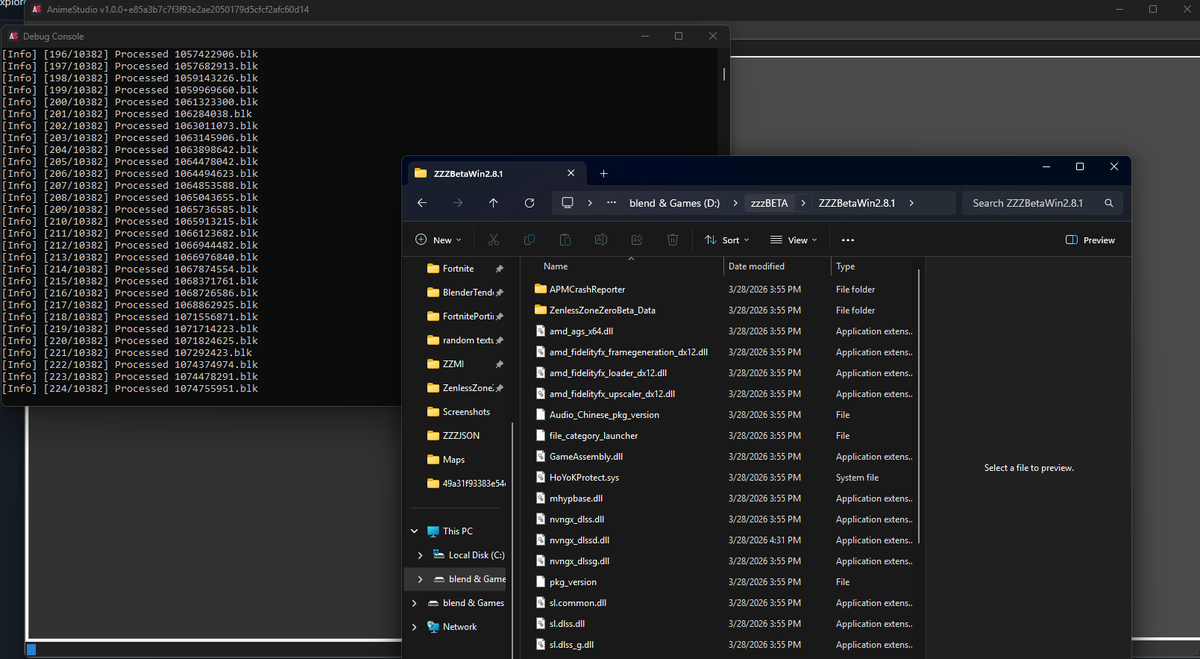1200x659 pixels.
Task: Go up one folder level
Action: click(493, 203)
